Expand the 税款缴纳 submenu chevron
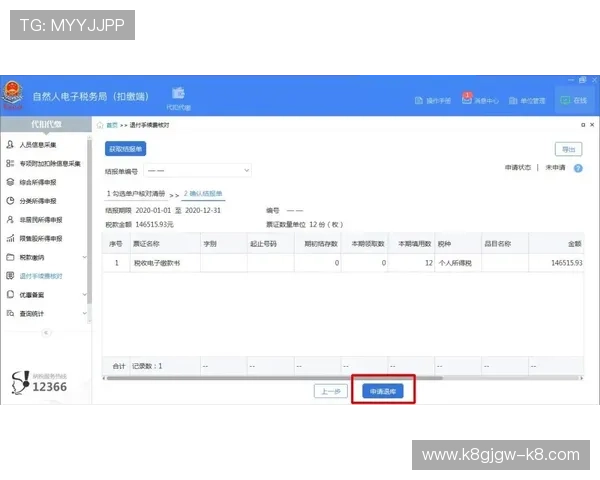The height and width of the screenshot is (480, 600). pyautogui.click(x=84, y=257)
